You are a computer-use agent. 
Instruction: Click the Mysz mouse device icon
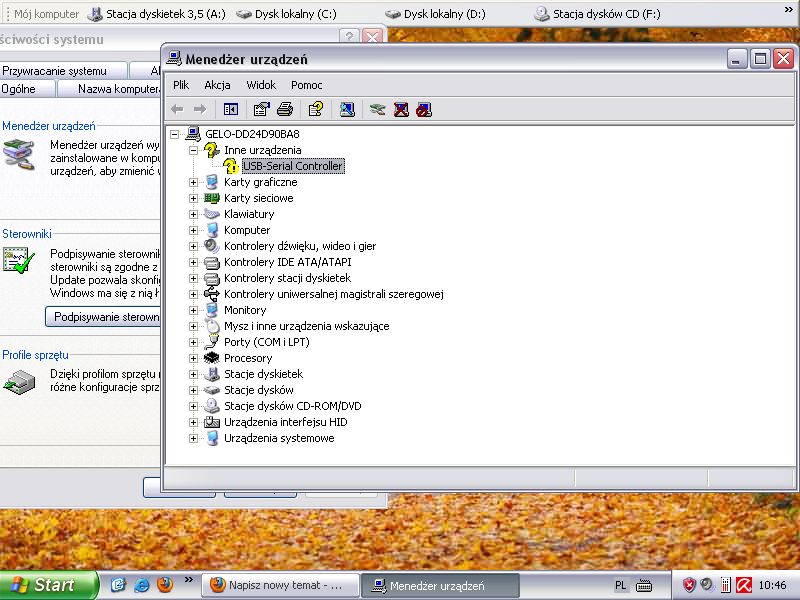(212, 326)
